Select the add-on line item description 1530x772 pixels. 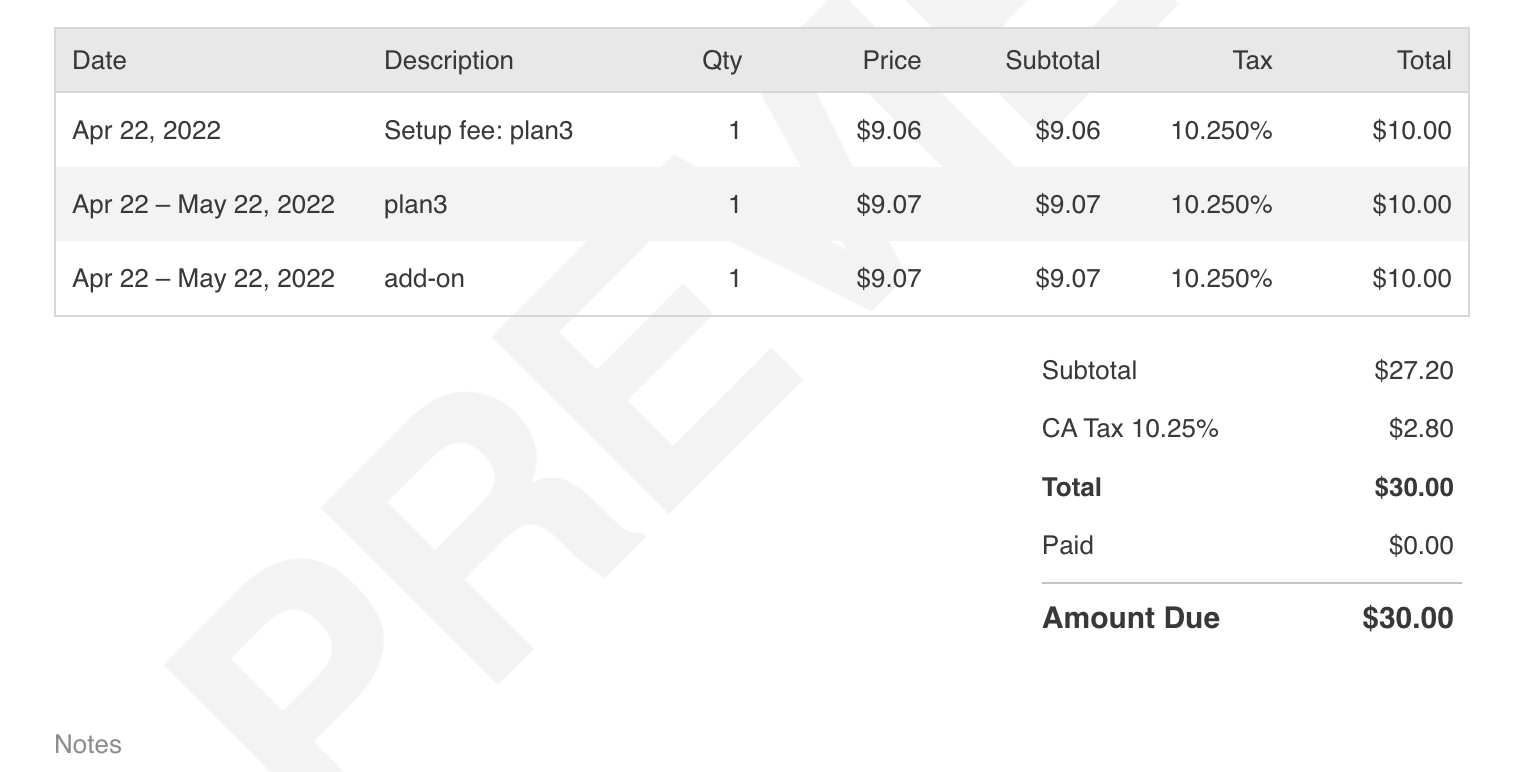click(x=424, y=279)
